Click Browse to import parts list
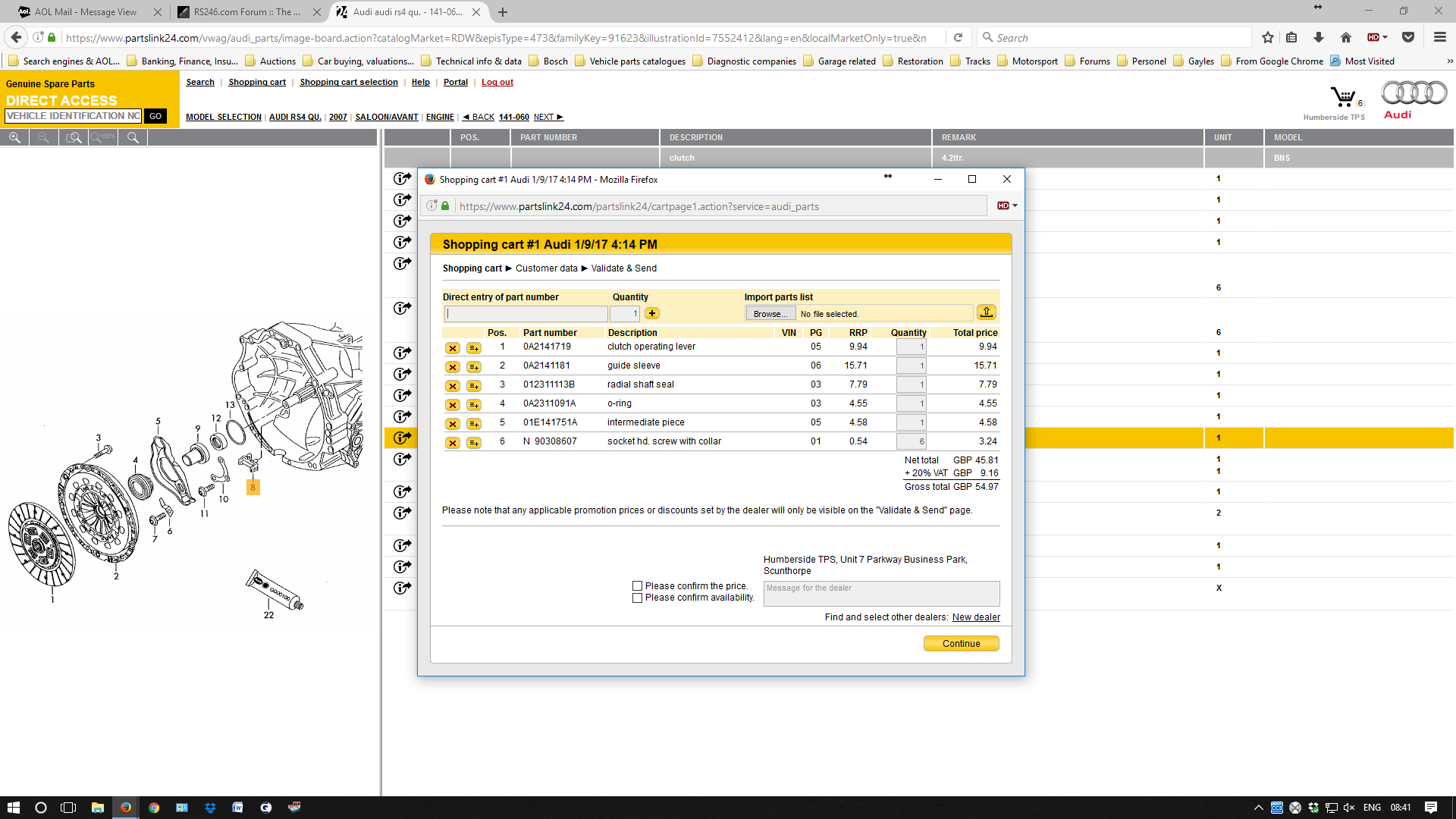Image resolution: width=1456 pixels, height=819 pixels. coord(770,314)
